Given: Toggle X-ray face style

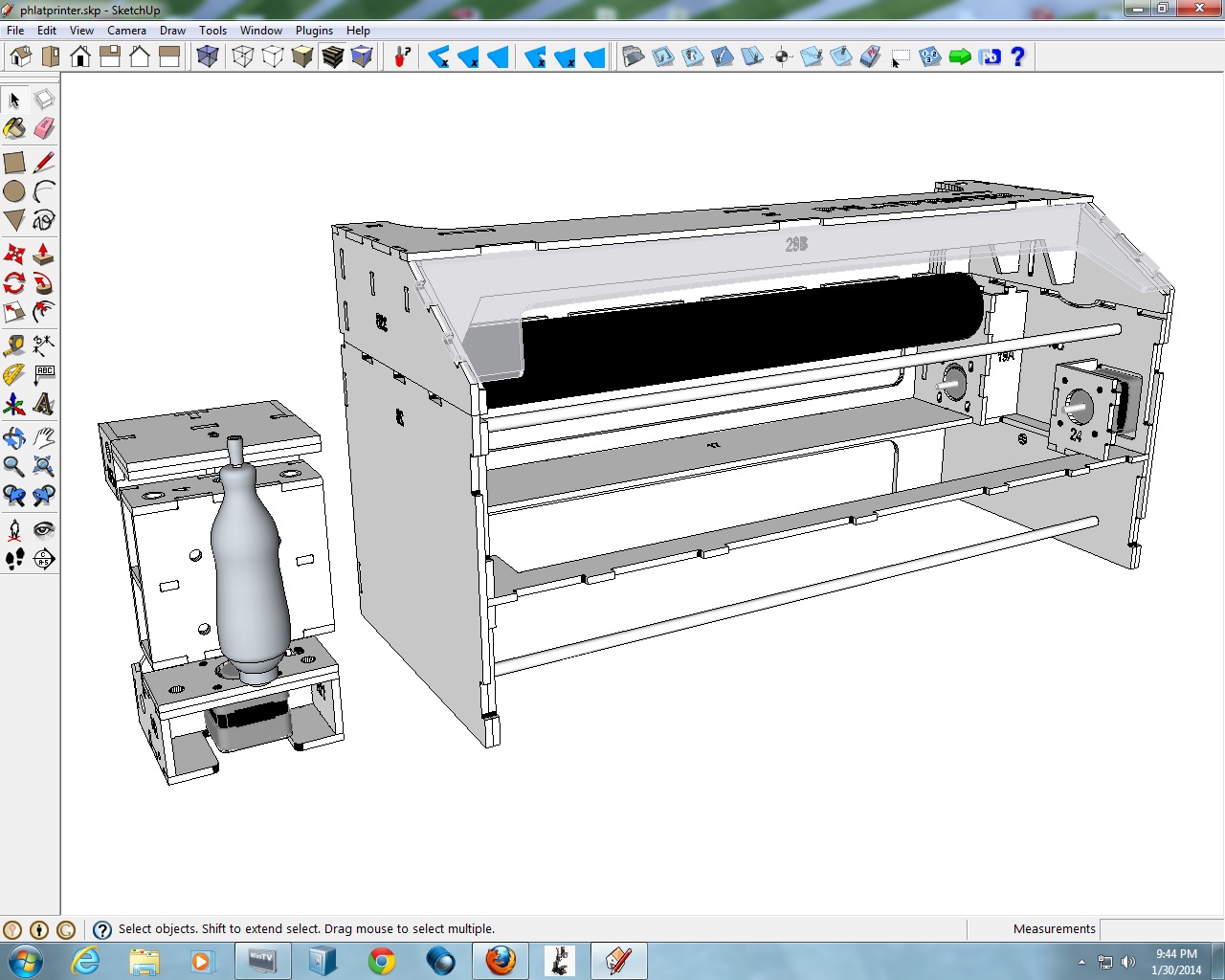Looking at the screenshot, I should [x=208, y=56].
